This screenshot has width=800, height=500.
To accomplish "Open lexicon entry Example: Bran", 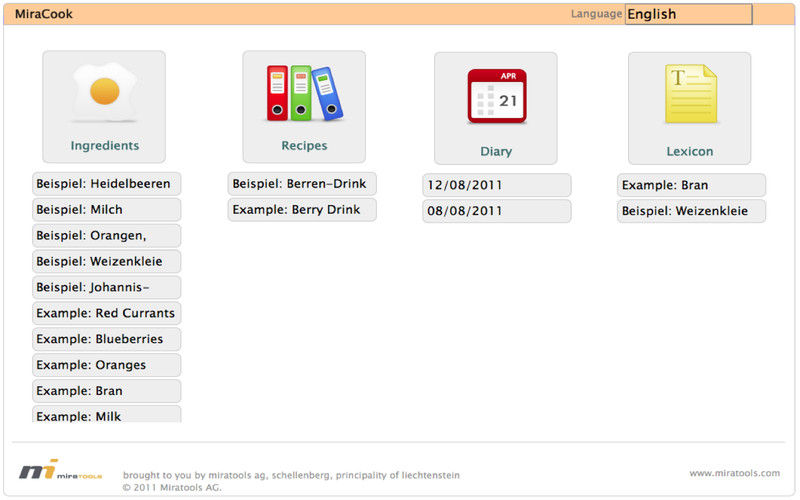I will point(691,185).
